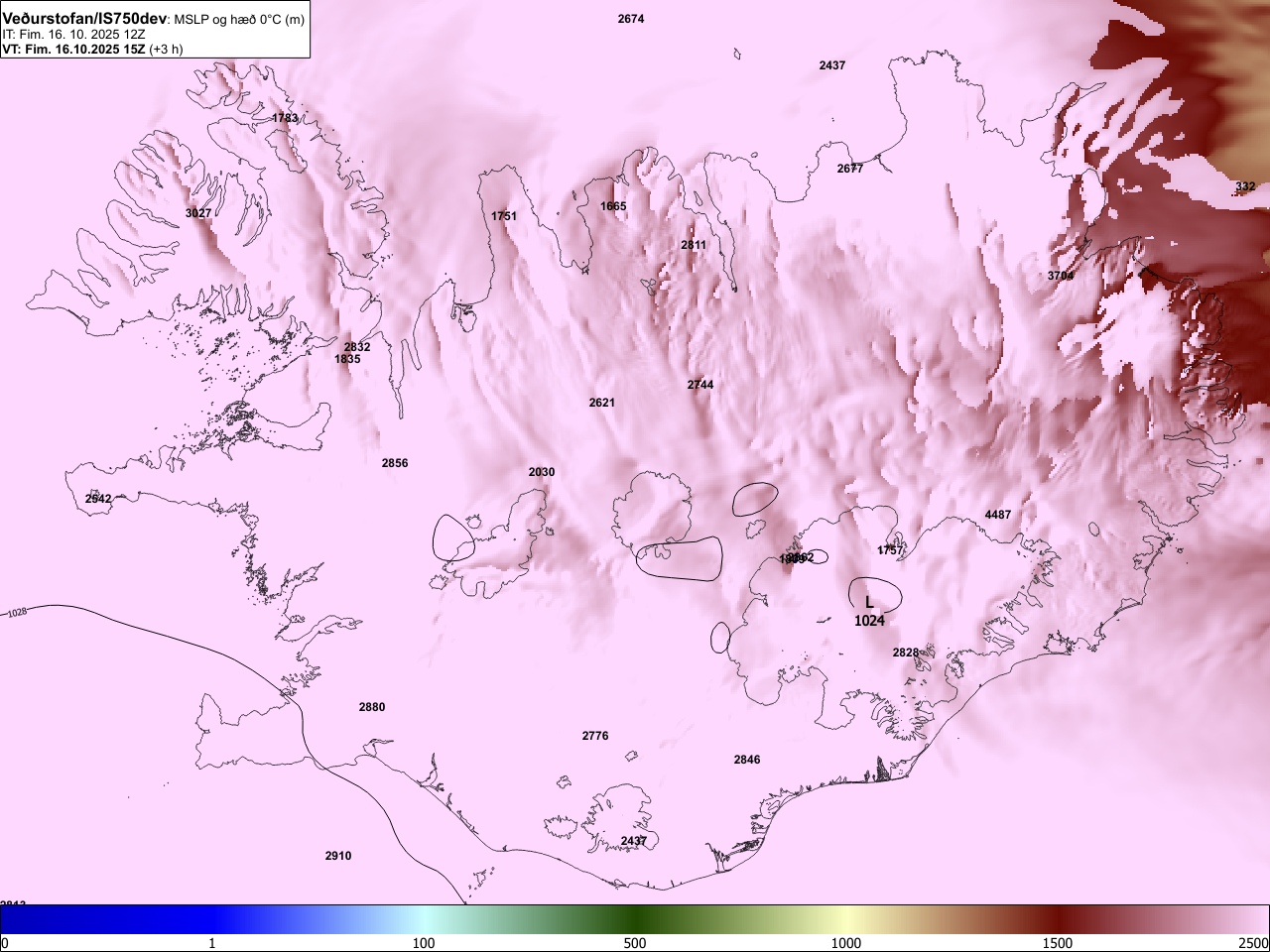Click the L low-pressure marker
The image size is (1270, 952).
point(869,602)
